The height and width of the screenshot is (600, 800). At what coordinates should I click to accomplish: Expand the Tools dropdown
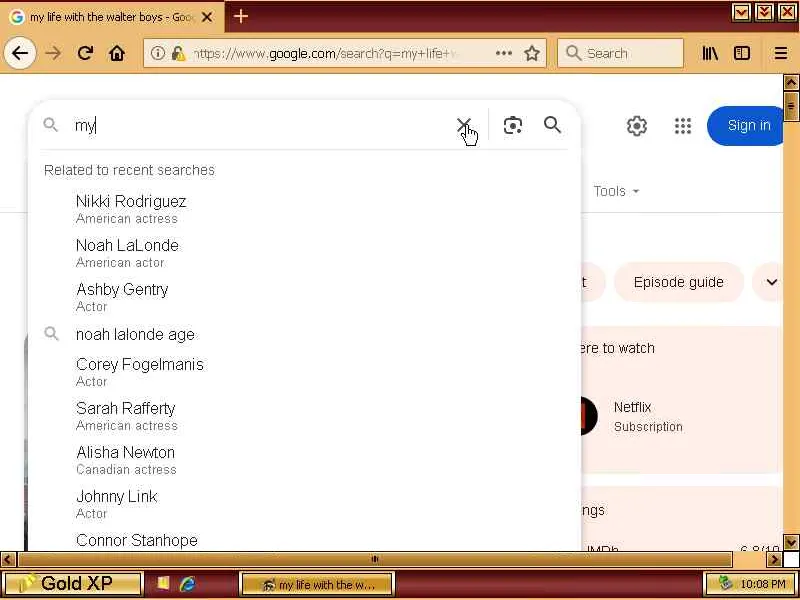tap(616, 191)
